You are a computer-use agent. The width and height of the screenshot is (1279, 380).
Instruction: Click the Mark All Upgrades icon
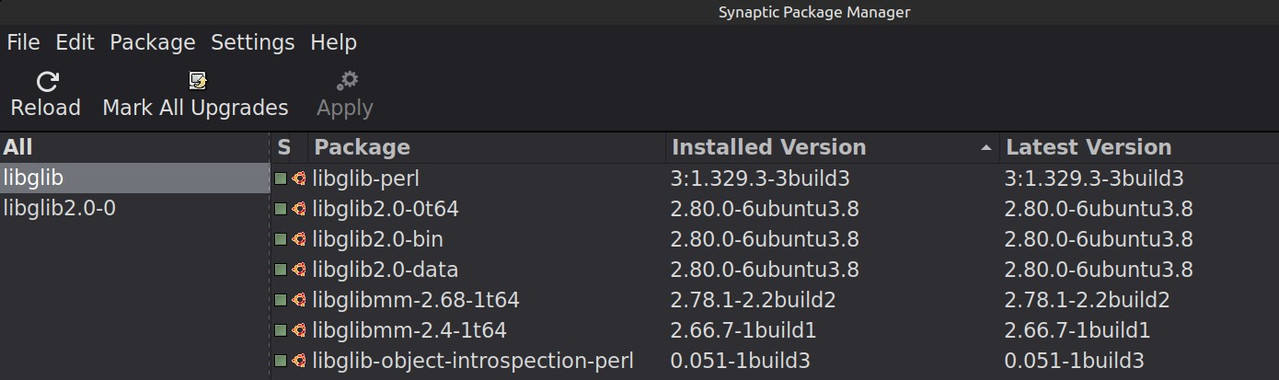[x=197, y=81]
